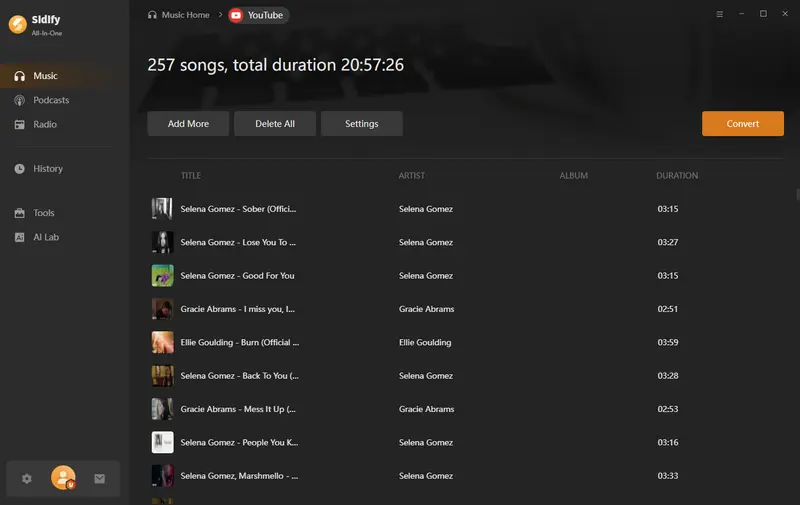Click the user profile avatar icon
This screenshot has height=505, width=800.
[63, 478]
